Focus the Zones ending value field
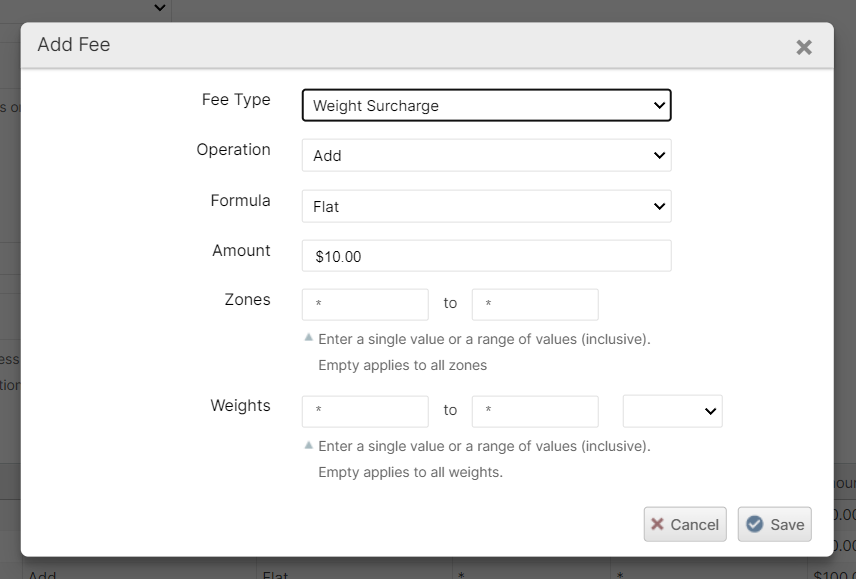 pos(535,304)
